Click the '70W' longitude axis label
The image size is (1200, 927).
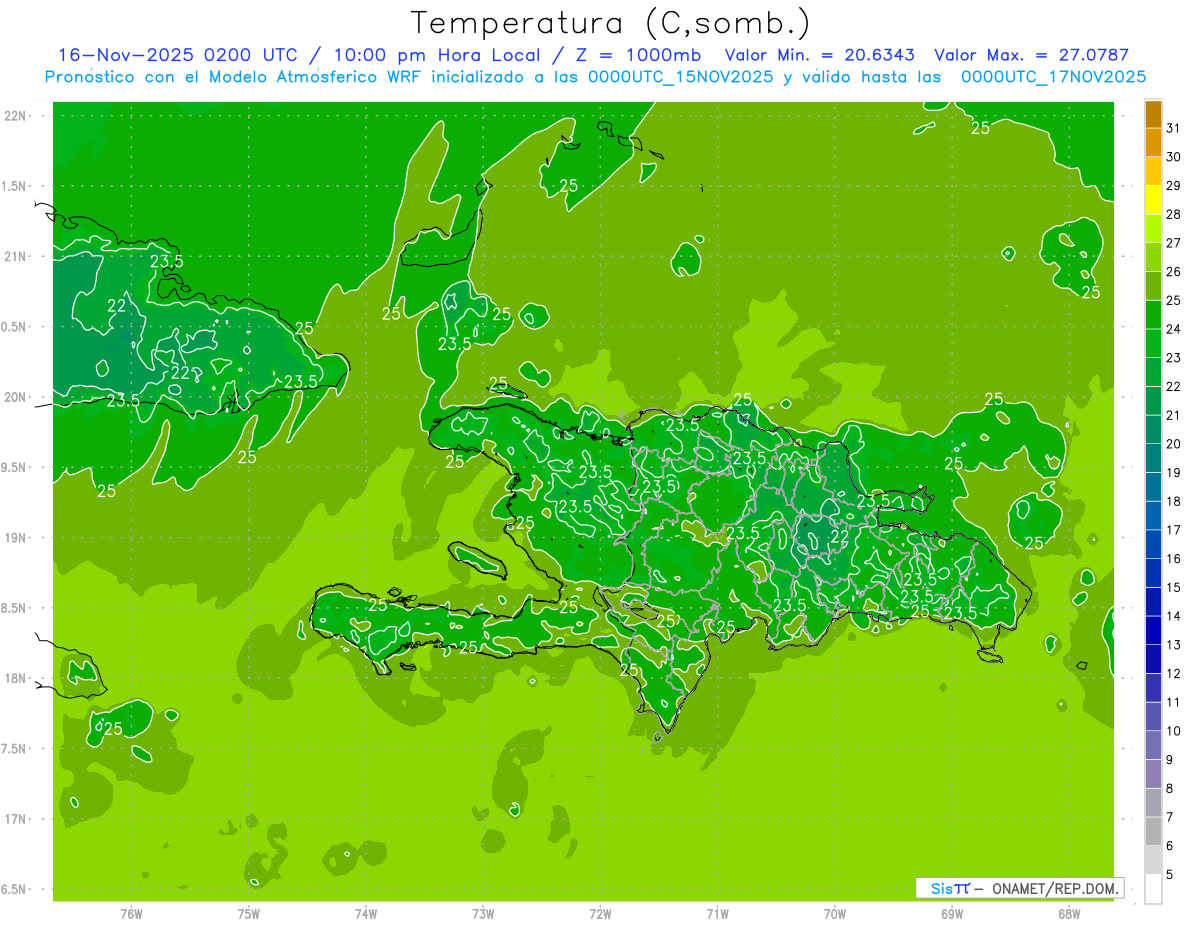click(x=835, y=914)
